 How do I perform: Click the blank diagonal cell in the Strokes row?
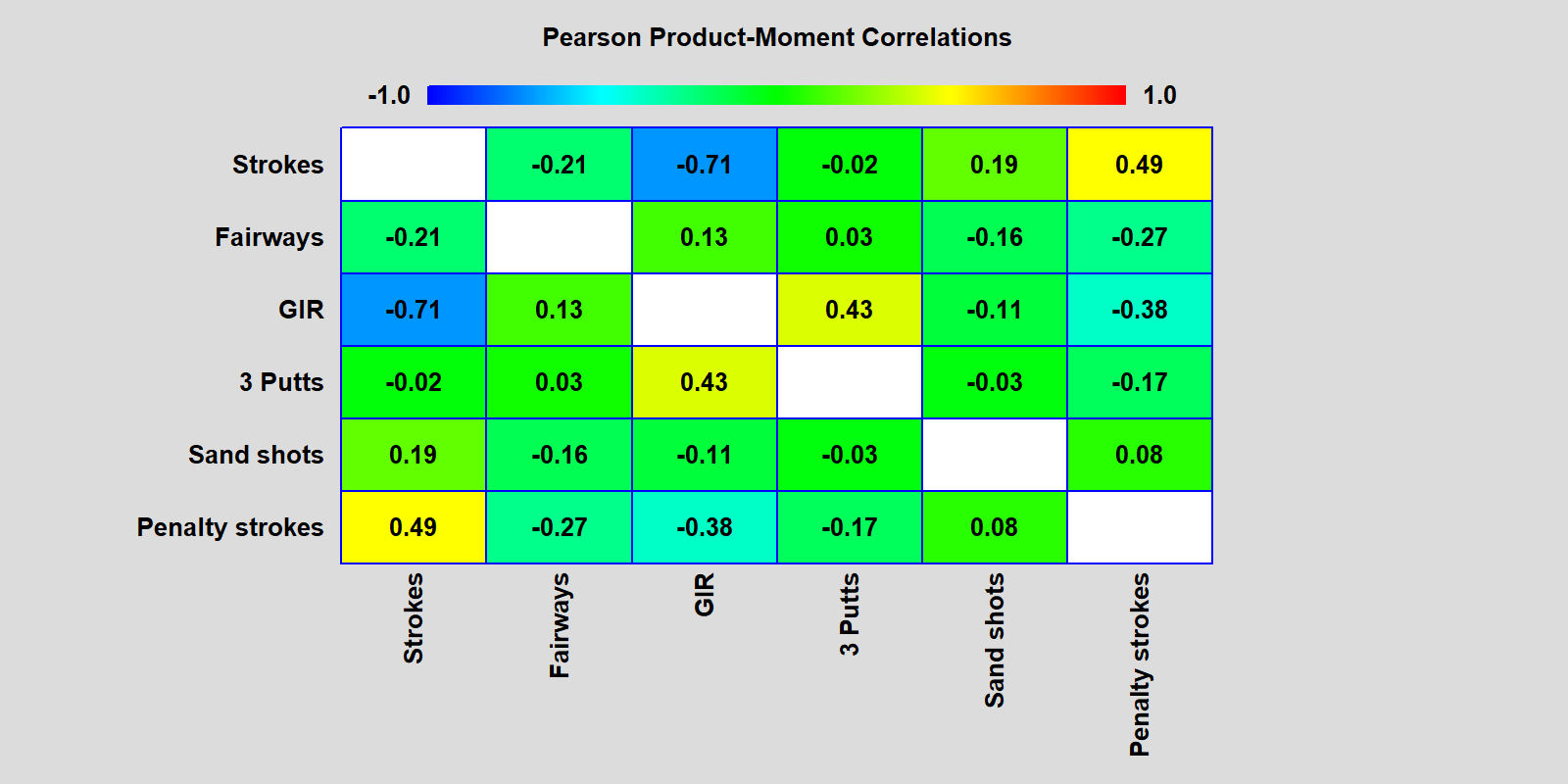414,165
